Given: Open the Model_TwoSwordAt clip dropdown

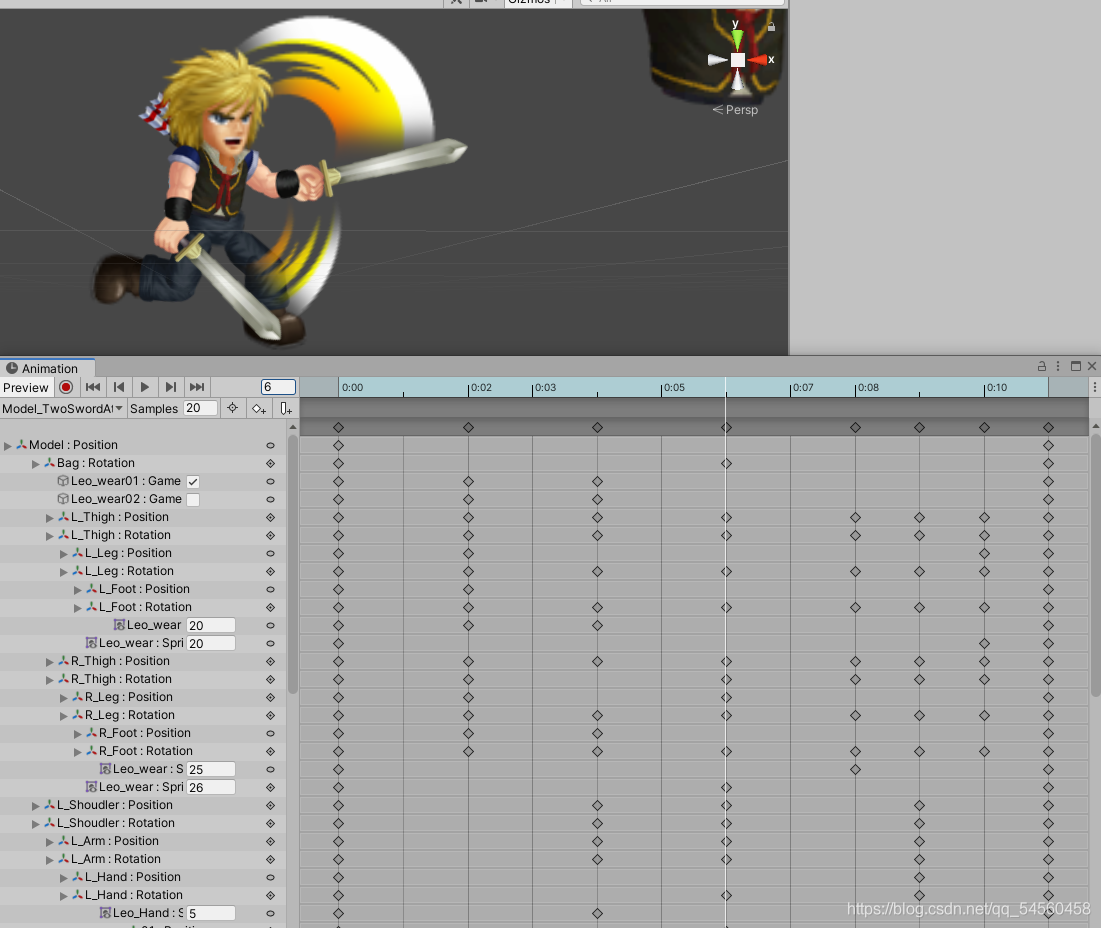Looking at the screenshot, I should (x=62, y=409).
